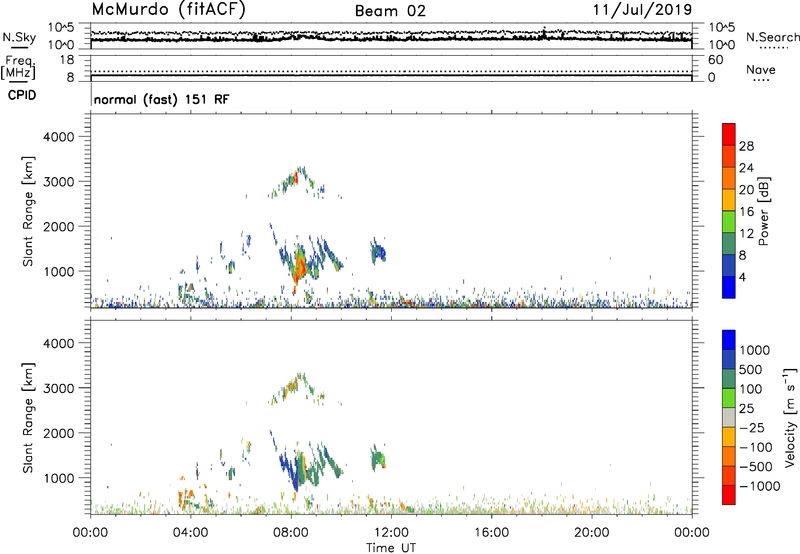Select the CPID row label
The width and height of the screenshot is (800, 554).
pos(22,95)
